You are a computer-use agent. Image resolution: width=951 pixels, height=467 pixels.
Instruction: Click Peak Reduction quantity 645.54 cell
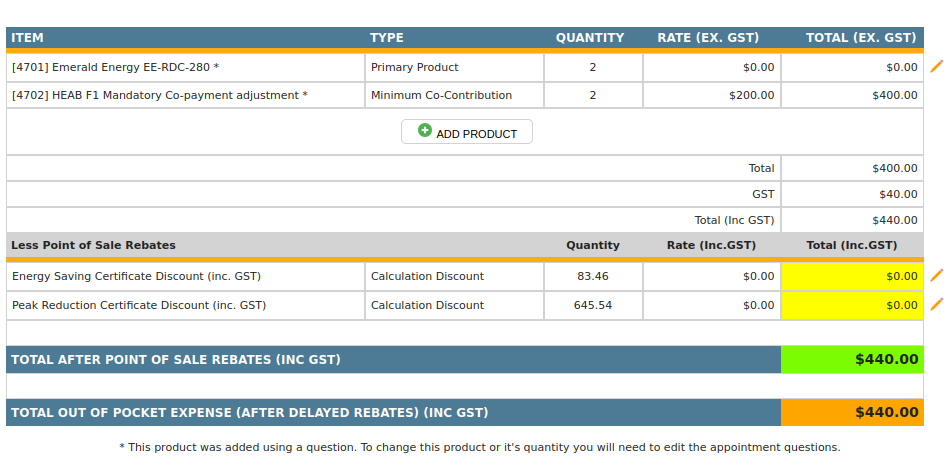click(x=593, y=305)
